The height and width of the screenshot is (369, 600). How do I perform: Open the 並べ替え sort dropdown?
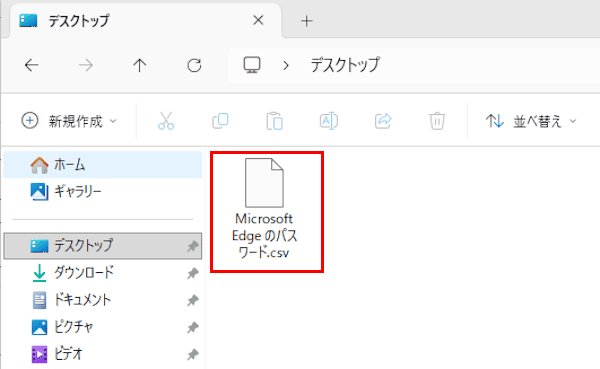pos(531,121)
